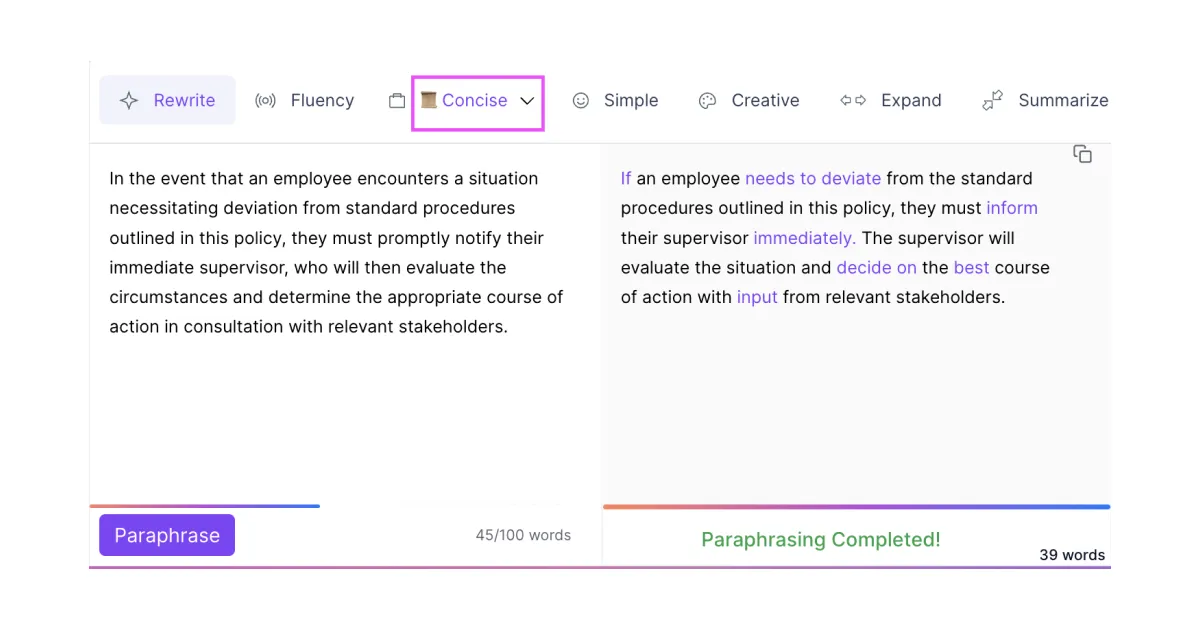Click the Simple smiley face icon
This screenshot has width=1200, height=630.
pos(580,100)
